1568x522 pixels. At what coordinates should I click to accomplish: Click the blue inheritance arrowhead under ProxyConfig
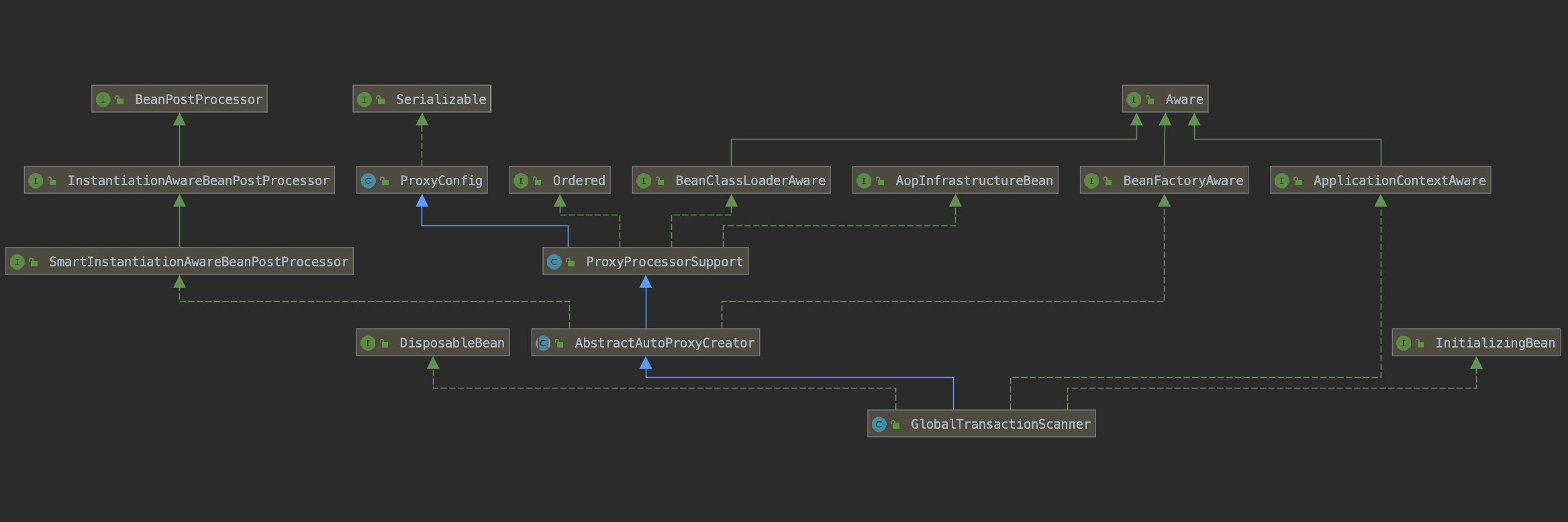422,201
